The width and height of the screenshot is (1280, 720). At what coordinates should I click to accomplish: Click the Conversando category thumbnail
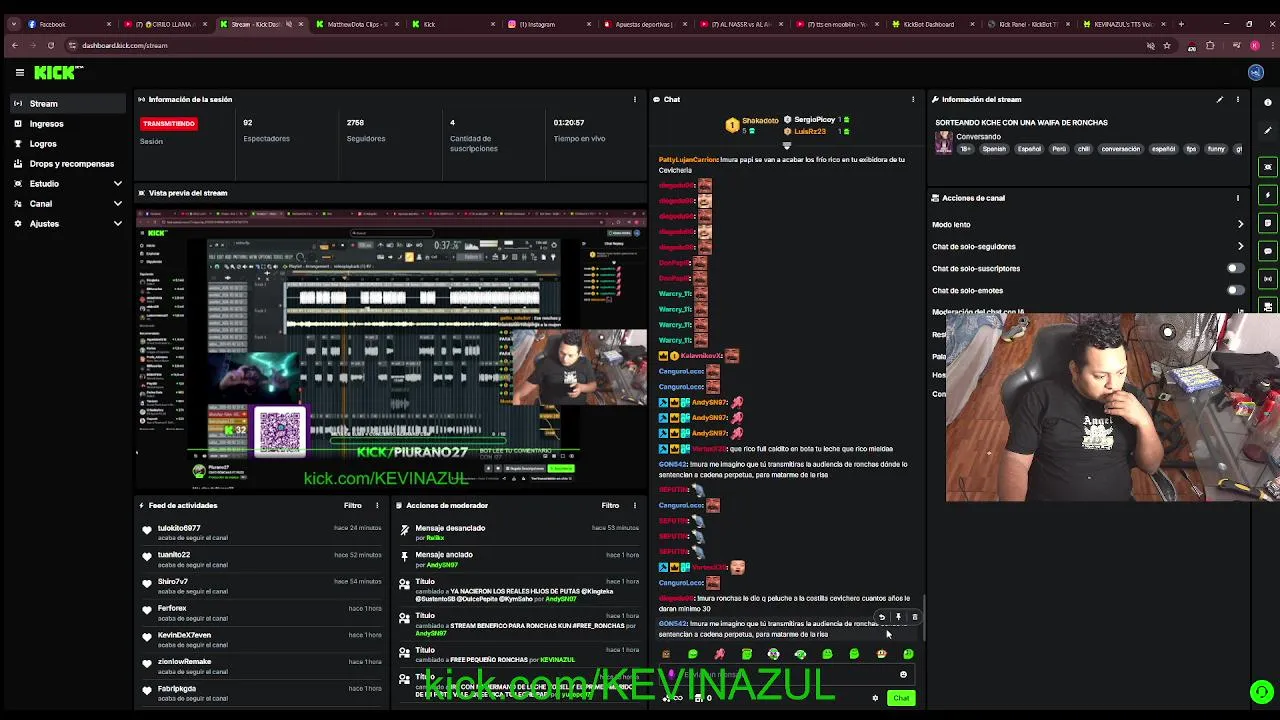click(x=943, y=143)
